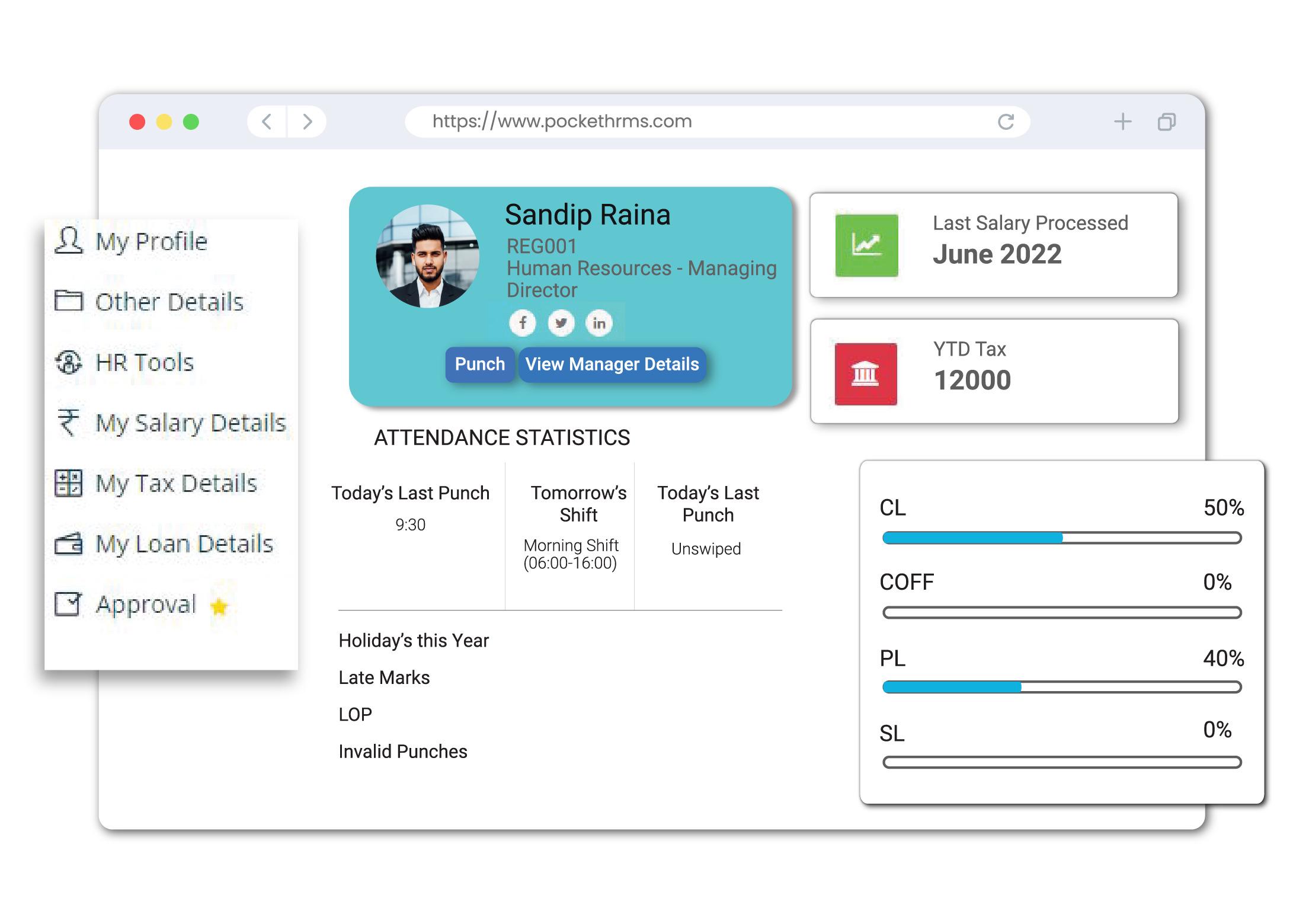Click the LinkedIn icon under Sandip Raina
1309x924 pixels.
click(599, 323)
